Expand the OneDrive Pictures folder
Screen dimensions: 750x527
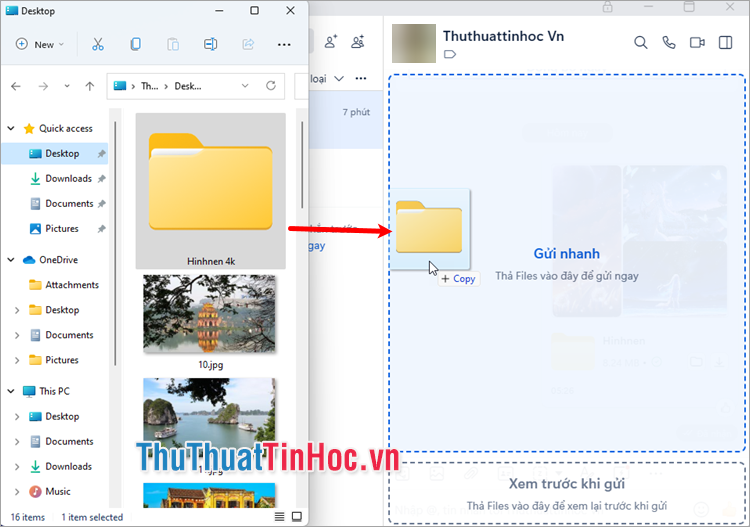point(17,360)
